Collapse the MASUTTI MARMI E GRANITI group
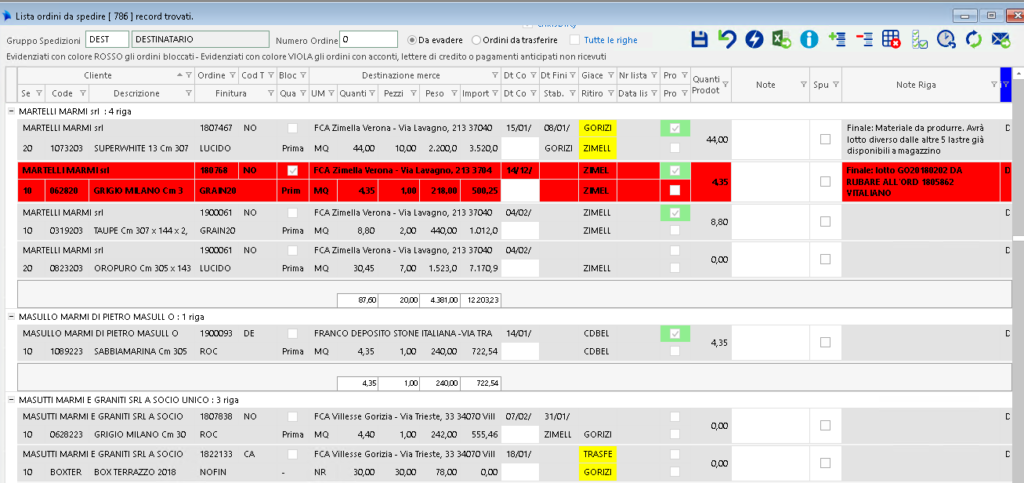Screen dimensions: 1024x483 pos(11,399)
